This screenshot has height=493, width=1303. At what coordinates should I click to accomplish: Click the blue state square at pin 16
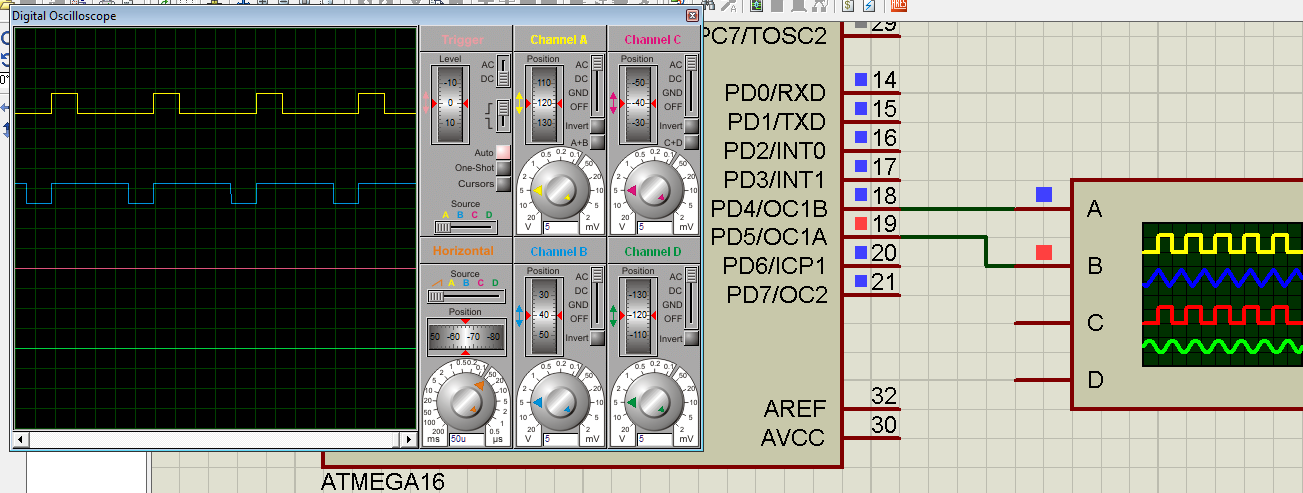click(x=861, y=136)
